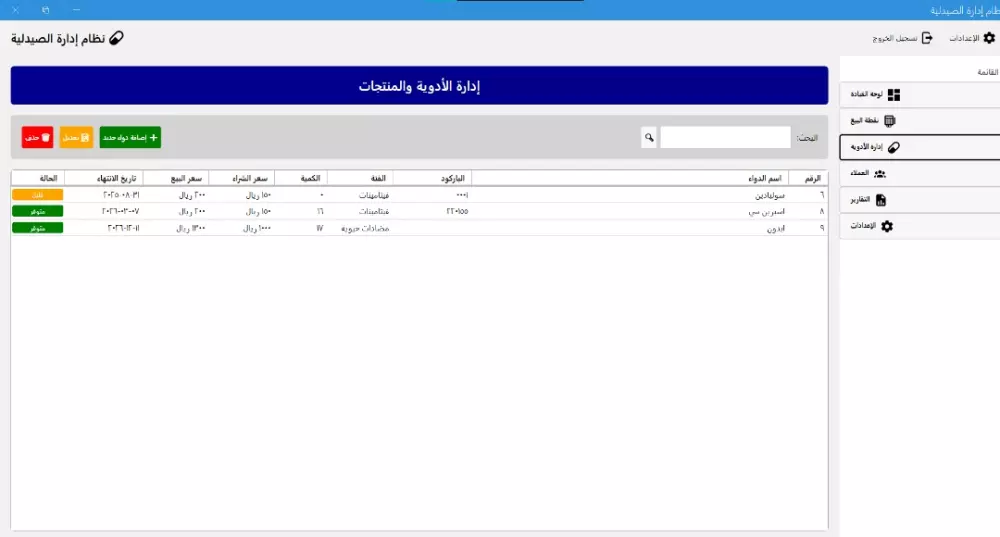Sort by the الحالة (status) column header
This screenshot has width=1000, height=537.
click(x=38, y=179)
